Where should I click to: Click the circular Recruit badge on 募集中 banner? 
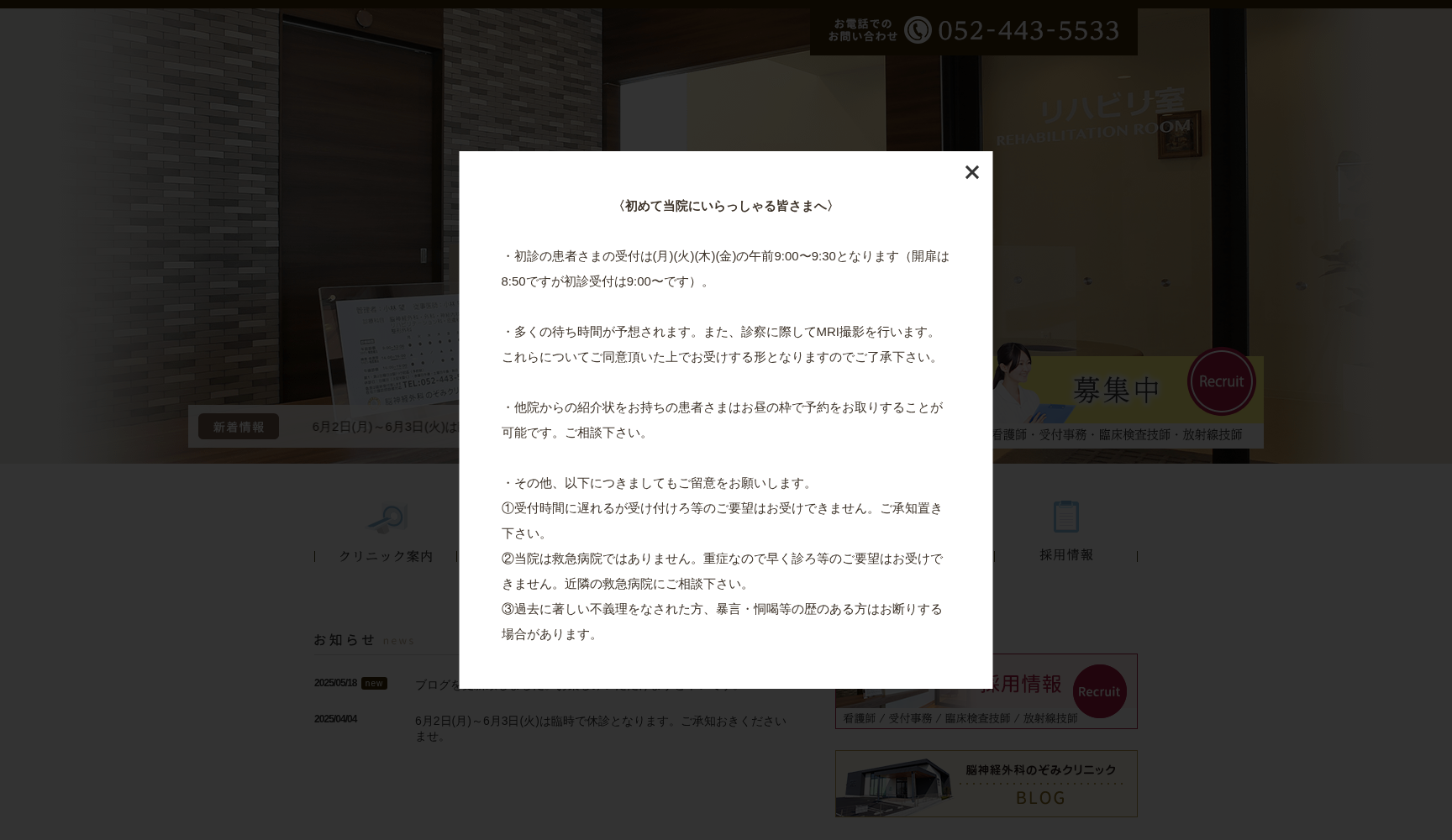[x=1222, y=382]
